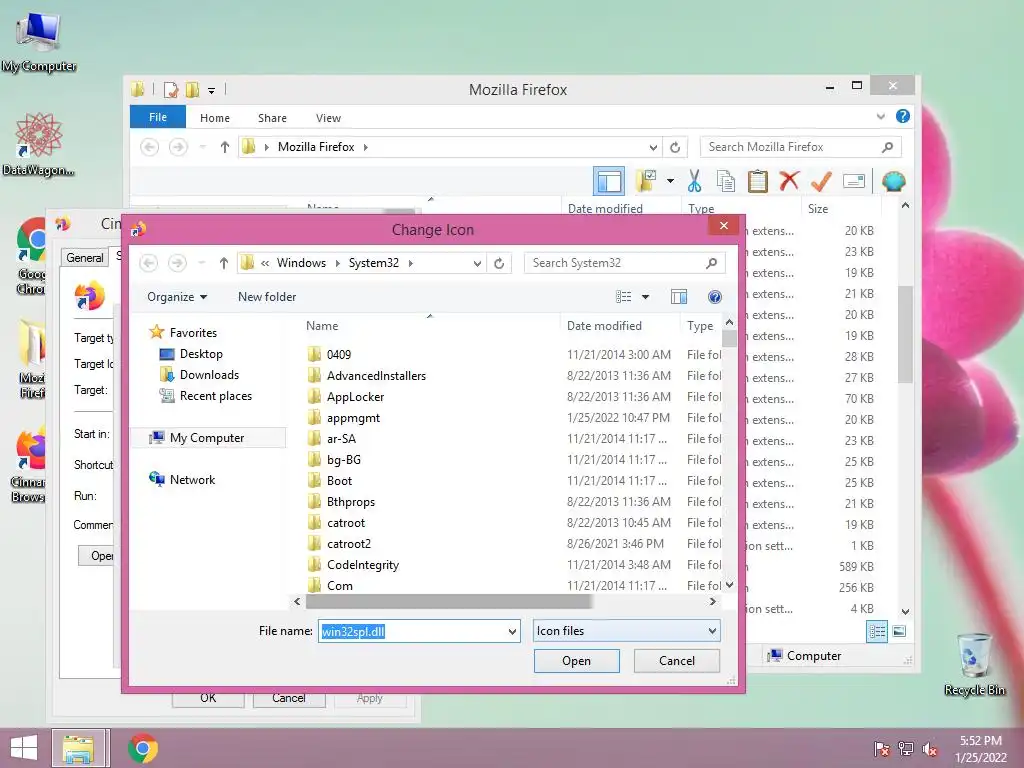Image resolution: width=1024 pixels, height=768 pixels.
Task: Open the File tab in Mozilla Firefox window
Action: pos(158,117)
